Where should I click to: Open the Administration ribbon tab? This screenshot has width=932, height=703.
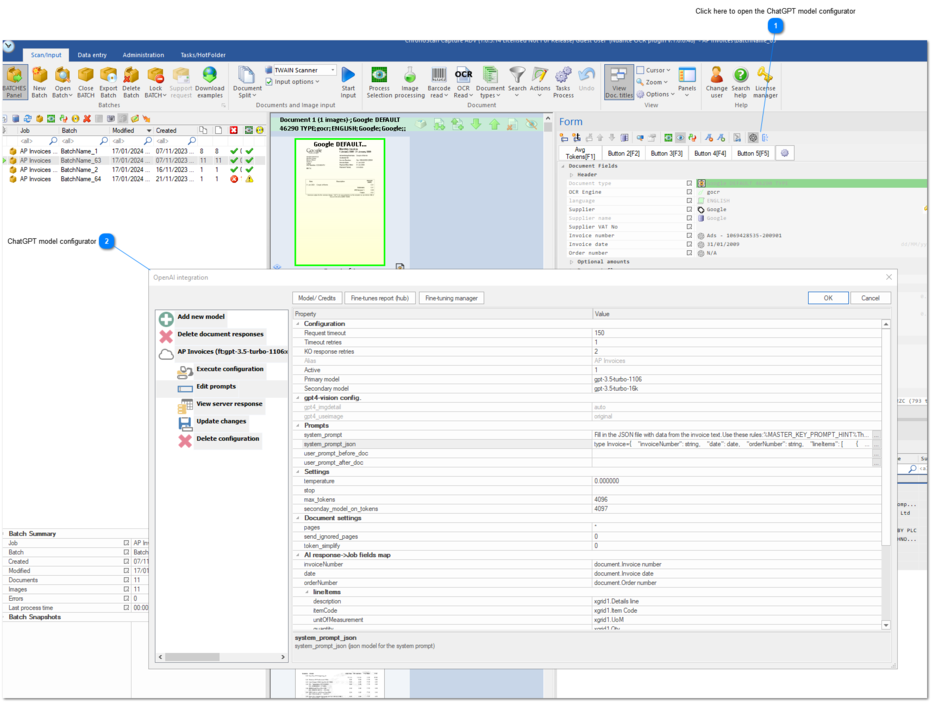[x=143, y=55]
